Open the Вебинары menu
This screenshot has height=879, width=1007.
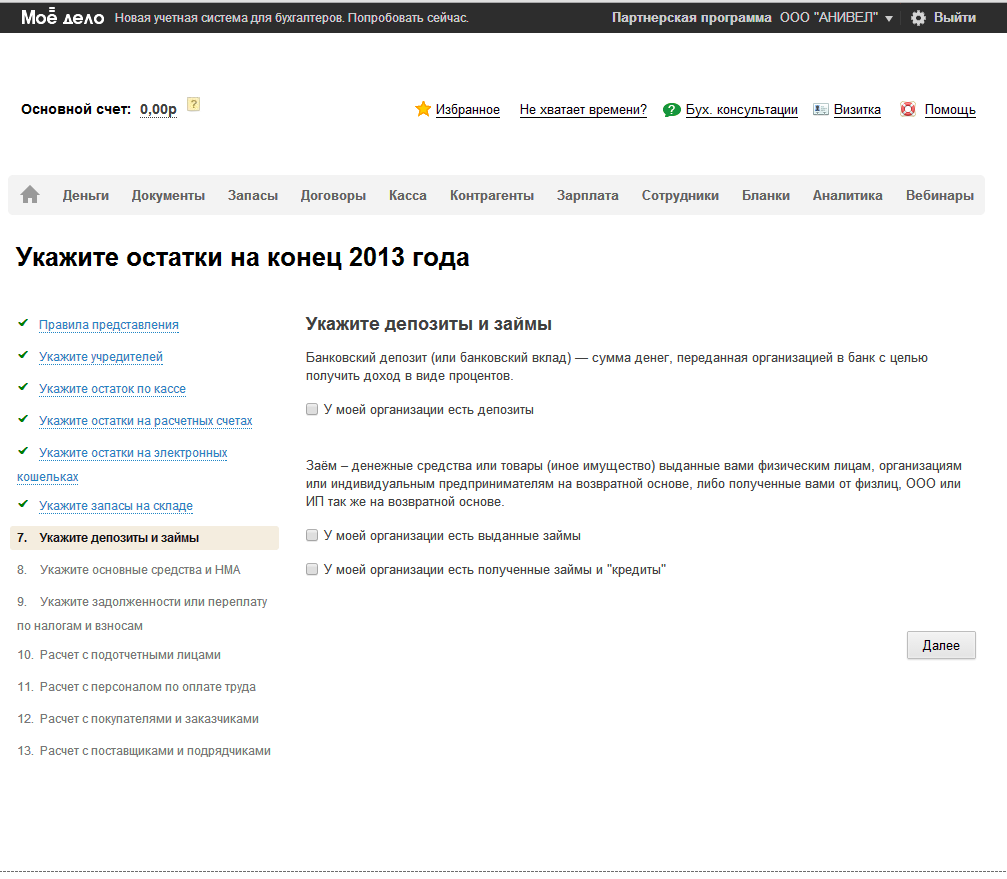pyautogui.click(x=940, y=195)
